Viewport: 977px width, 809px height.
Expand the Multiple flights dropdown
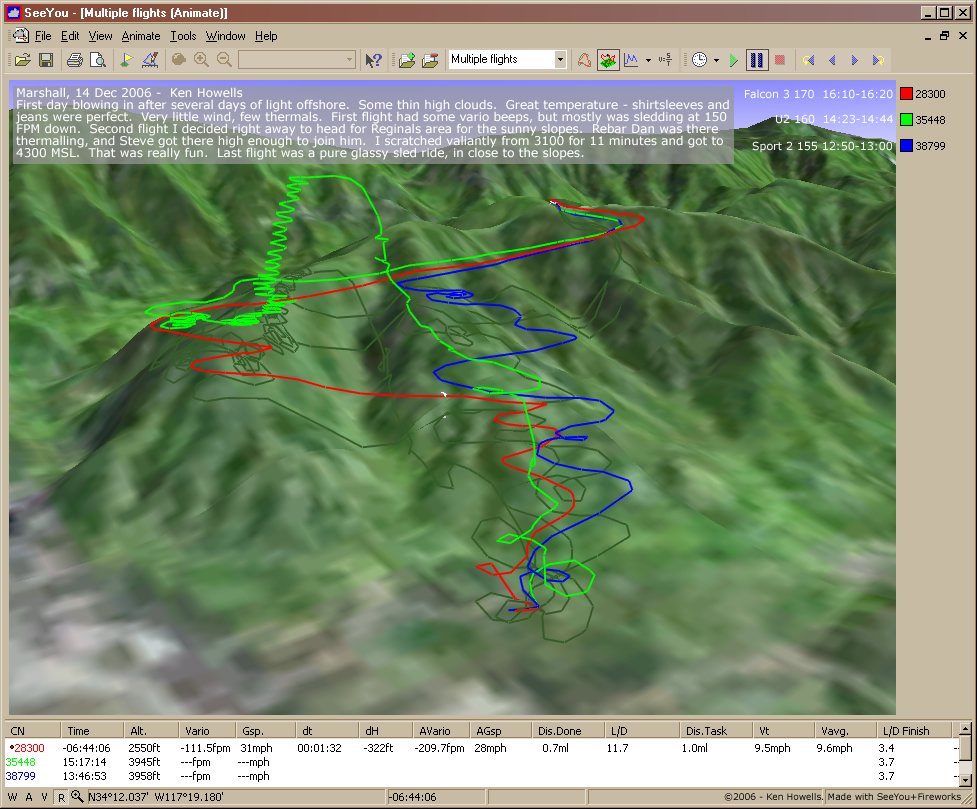click(x=560, y=60)
